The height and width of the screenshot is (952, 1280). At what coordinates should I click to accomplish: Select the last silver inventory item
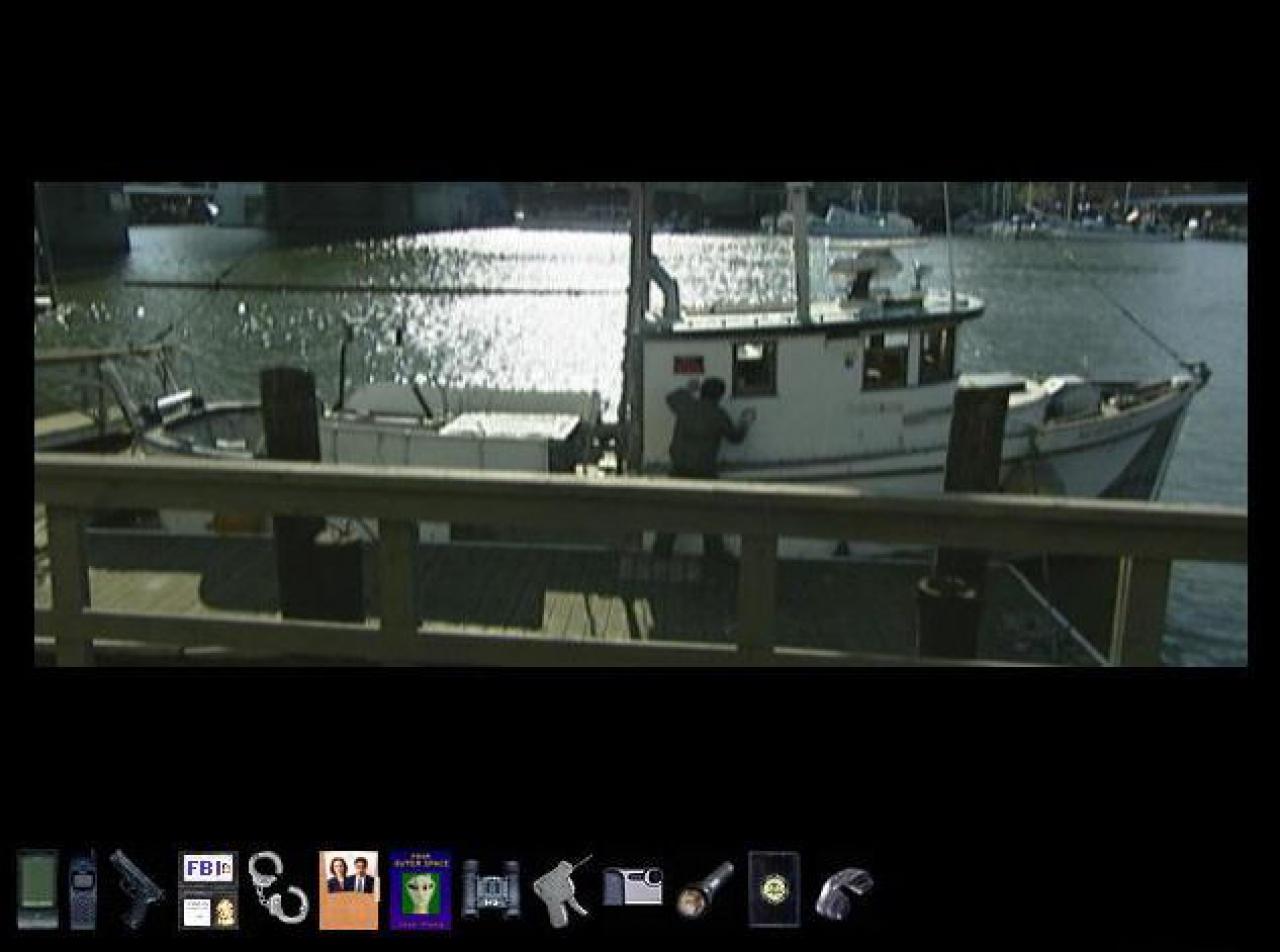(x=844, y=892)
